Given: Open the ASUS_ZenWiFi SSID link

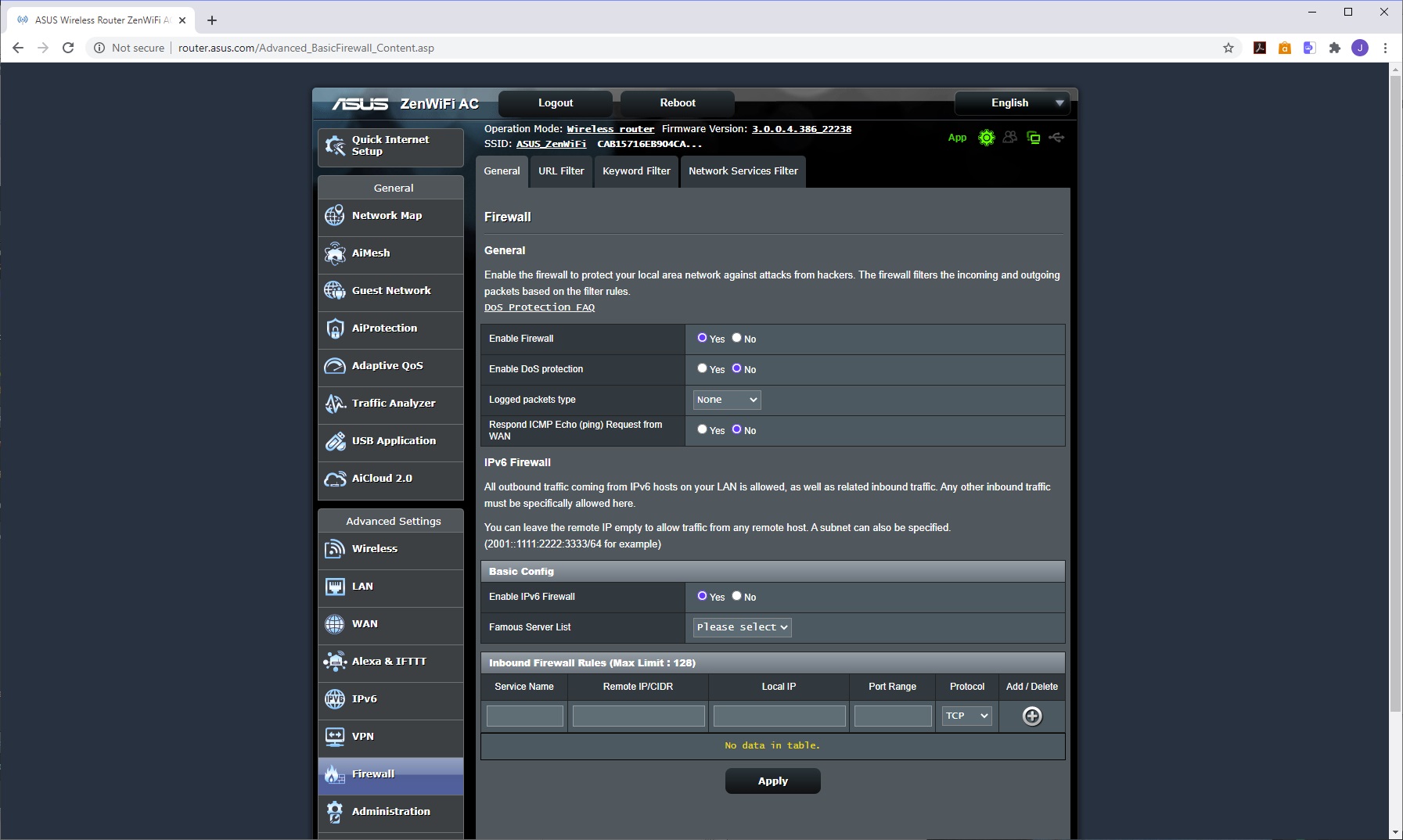Looking at the screenshot, I should click(x=551, y=144).
